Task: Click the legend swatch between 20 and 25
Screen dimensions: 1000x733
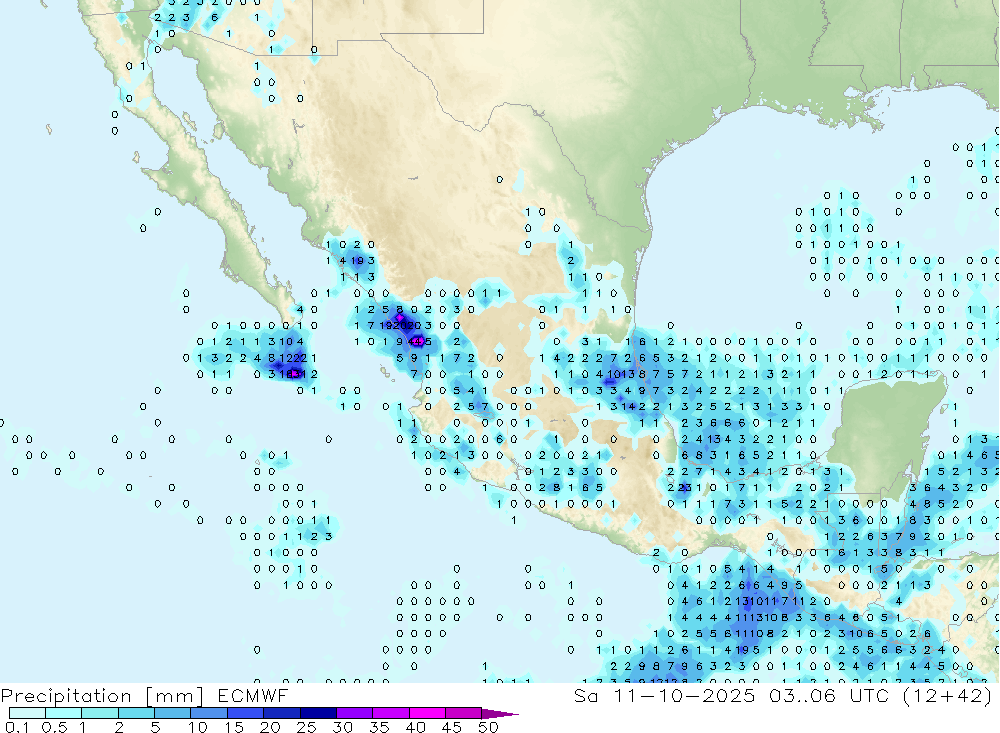Action: pyautogui.click(x=281, y=713)
